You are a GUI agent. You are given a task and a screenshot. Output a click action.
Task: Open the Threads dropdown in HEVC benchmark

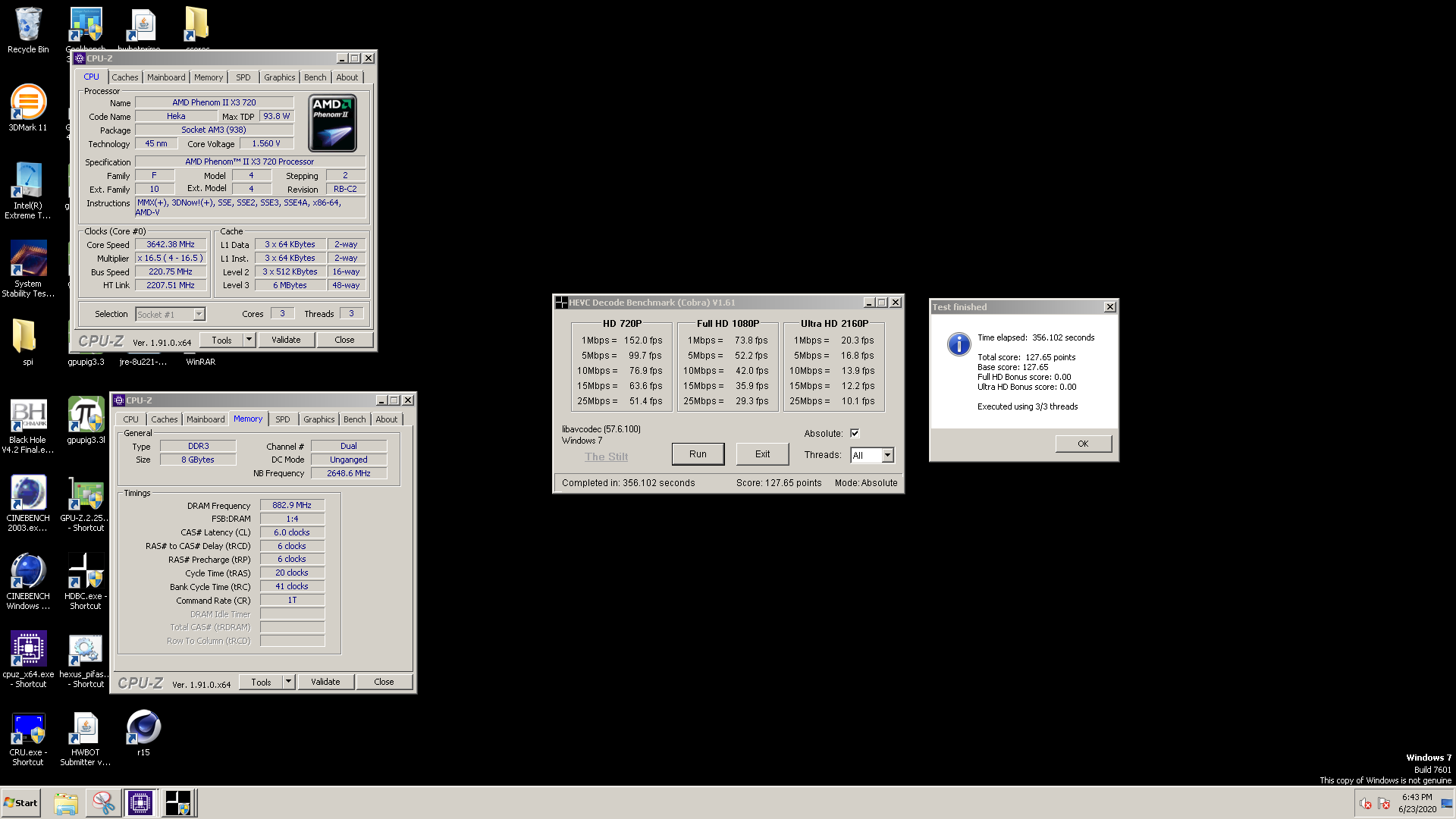coord(887,455)
